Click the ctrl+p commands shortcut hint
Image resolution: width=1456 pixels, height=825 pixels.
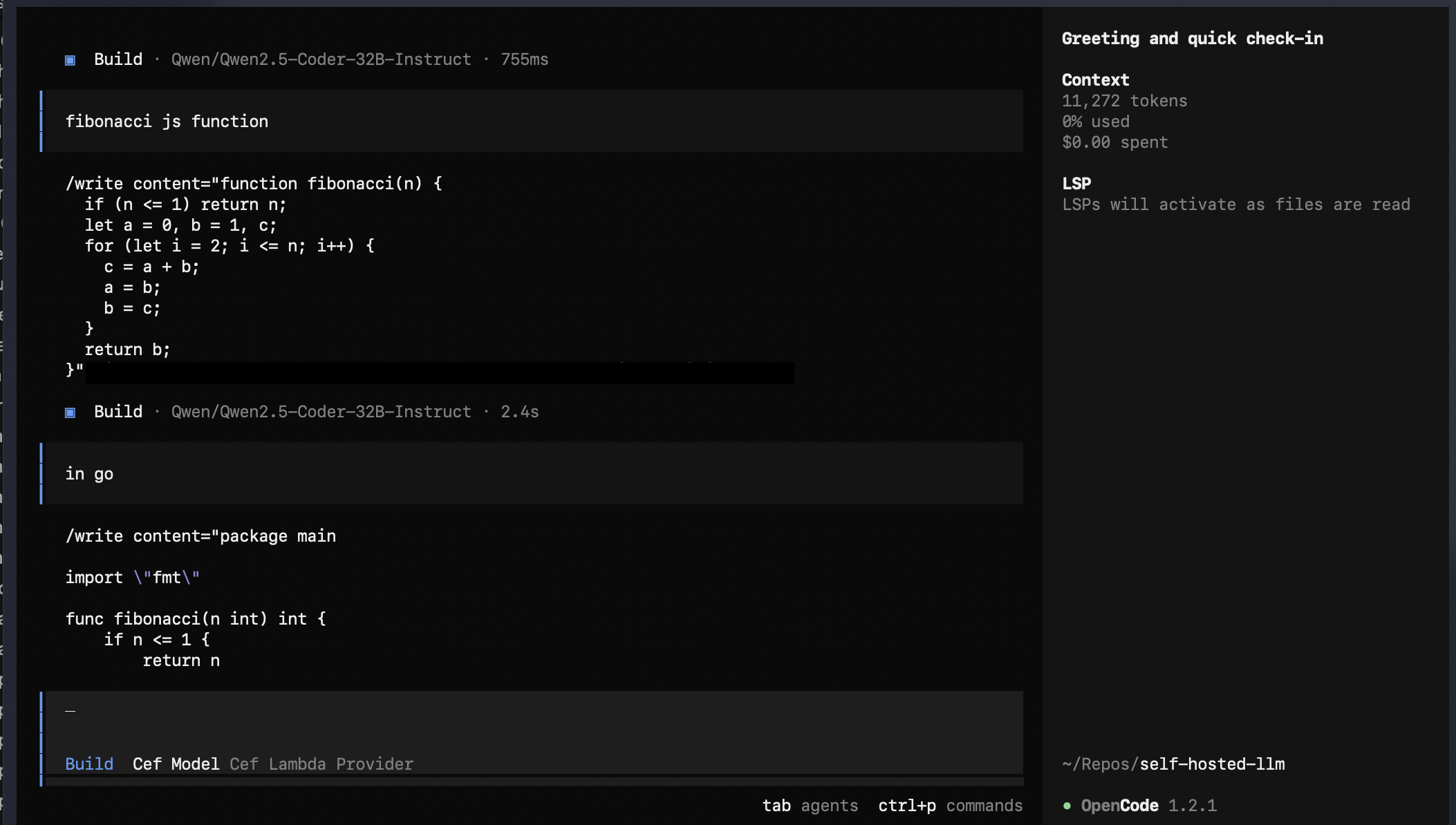pyautogui.click(x=950, y=806)
